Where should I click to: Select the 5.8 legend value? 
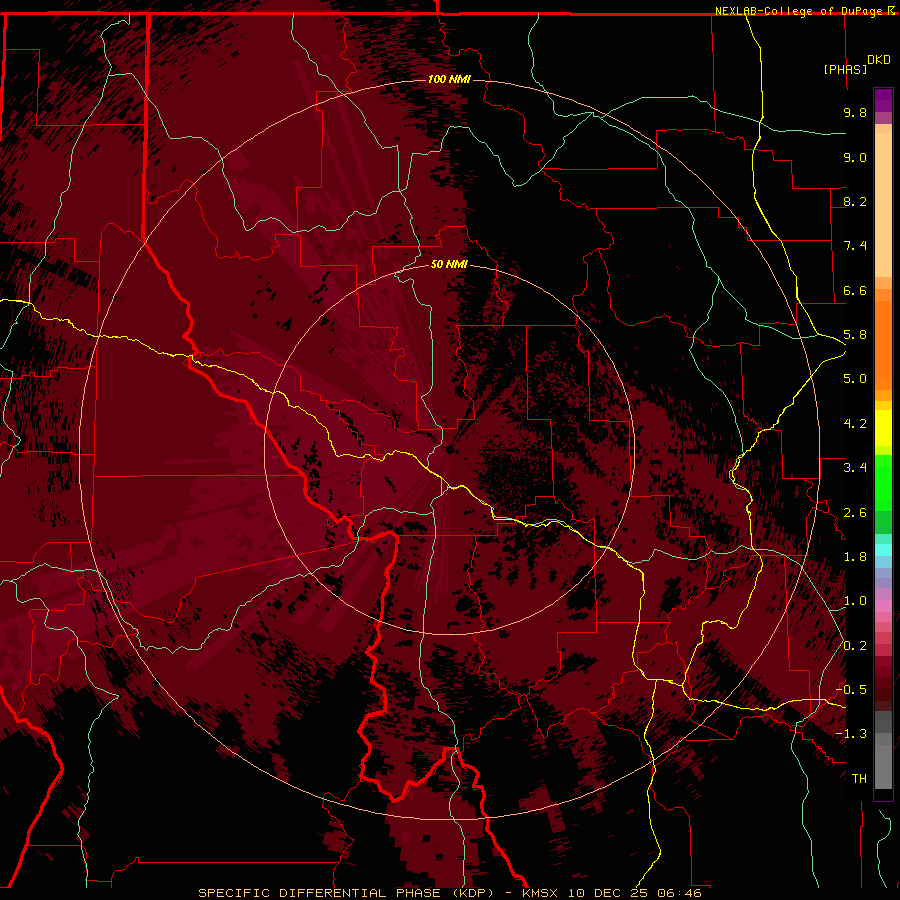tap(855, 335)
